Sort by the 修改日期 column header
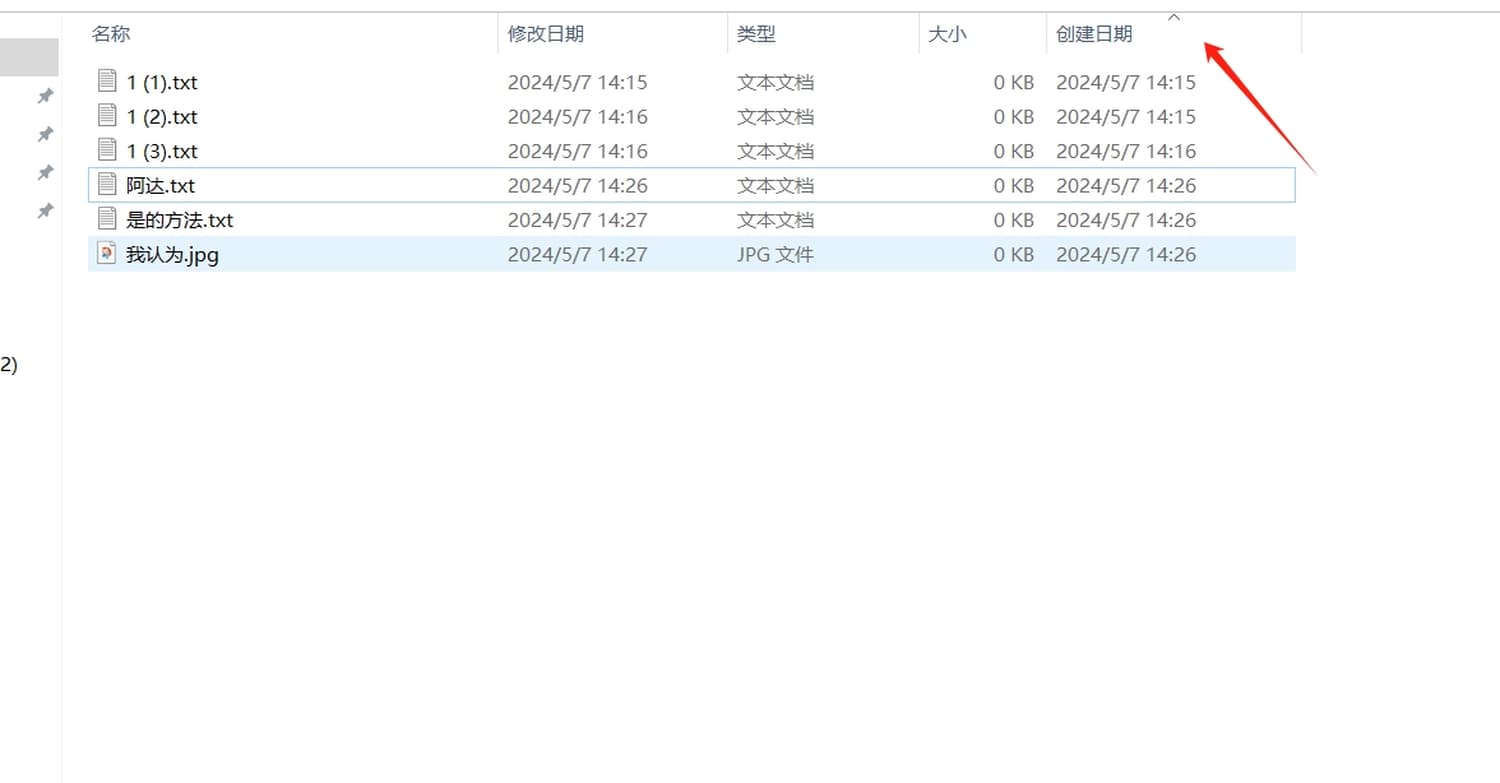The width and height of the screenshot is (1500, 783). click(x=545, y=34)
